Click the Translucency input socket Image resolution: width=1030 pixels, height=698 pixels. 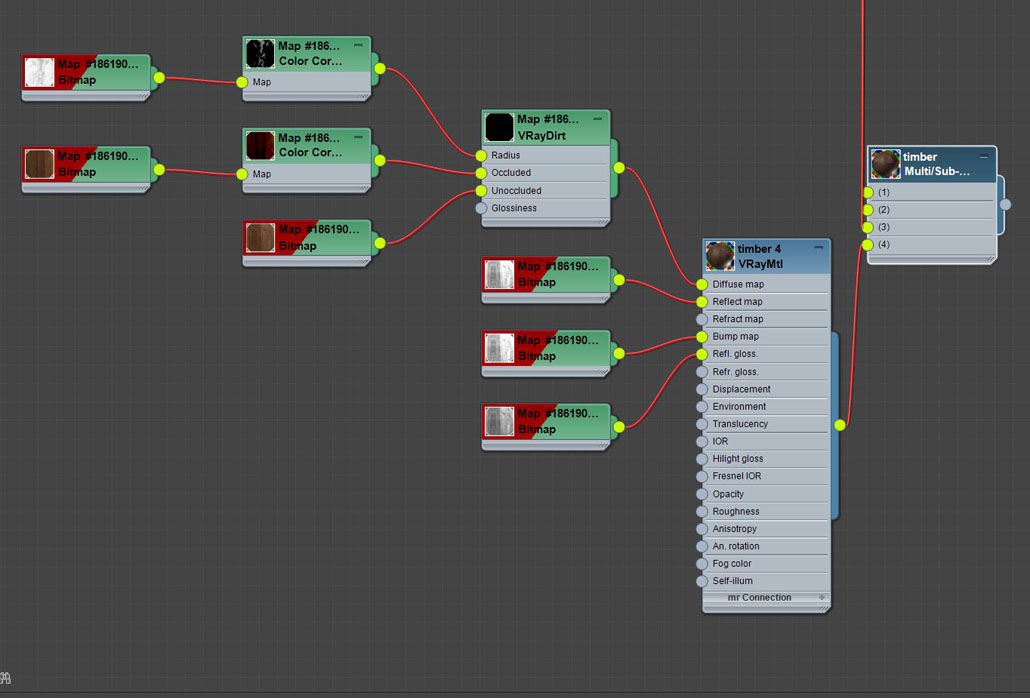click(x=702, y=424)
